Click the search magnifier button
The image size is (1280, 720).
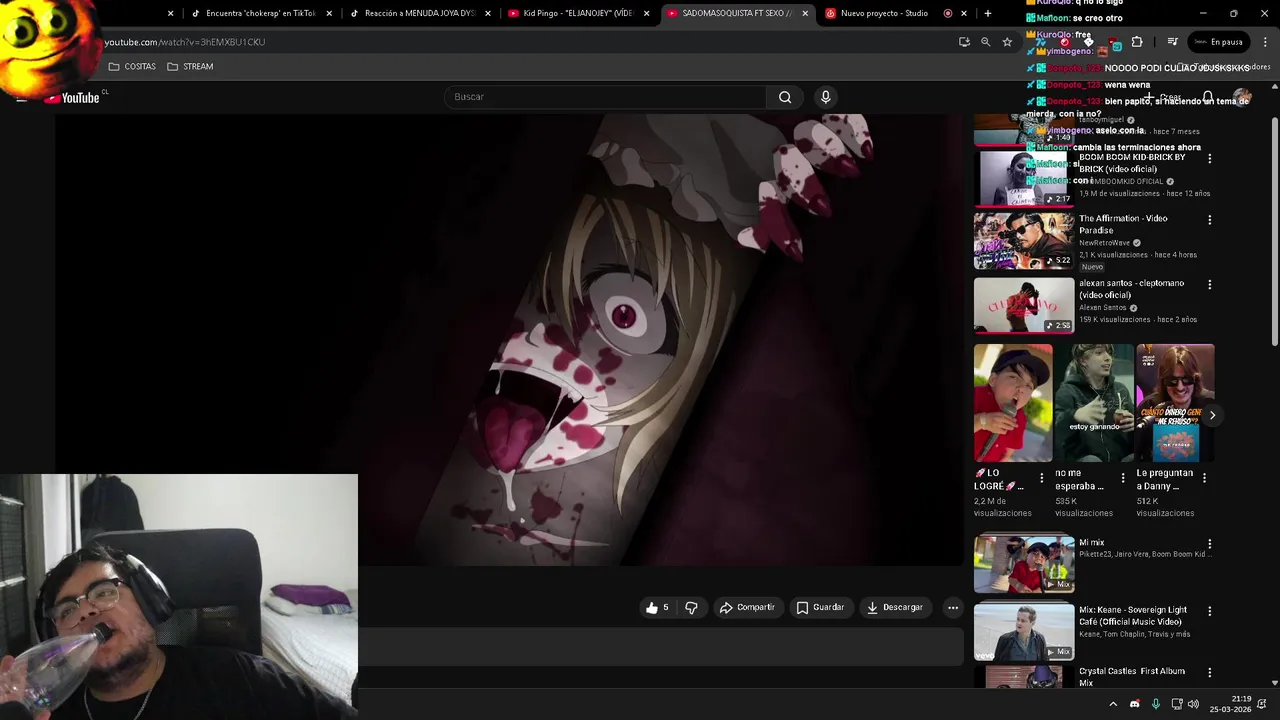[x=785, y=97]
